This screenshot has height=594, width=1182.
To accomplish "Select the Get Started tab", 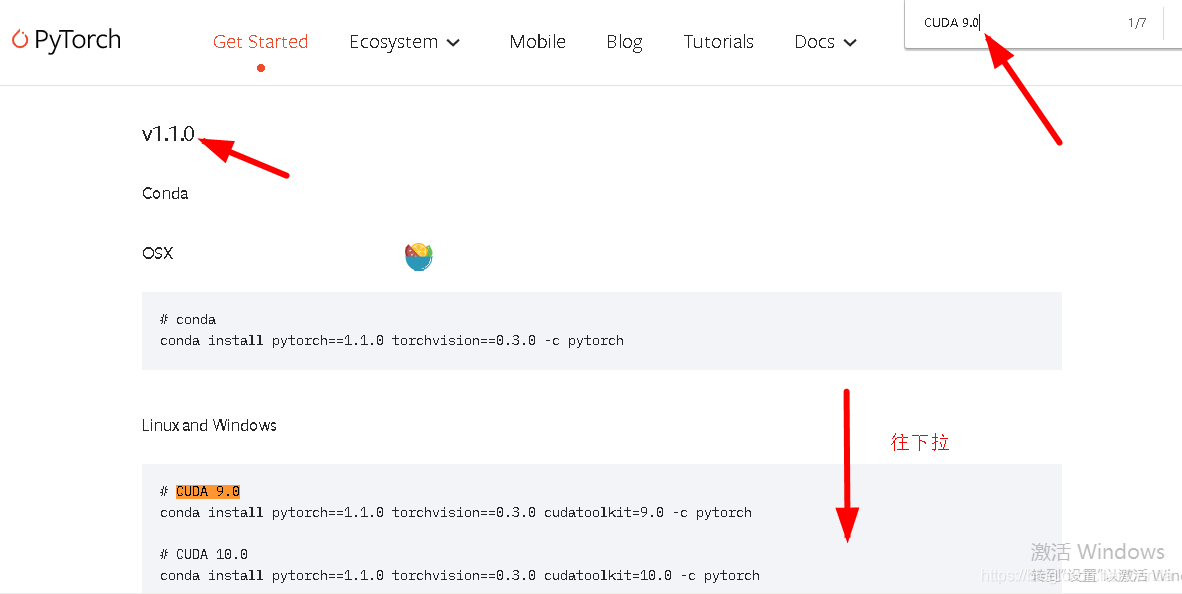I will click(x=260, y=41).
